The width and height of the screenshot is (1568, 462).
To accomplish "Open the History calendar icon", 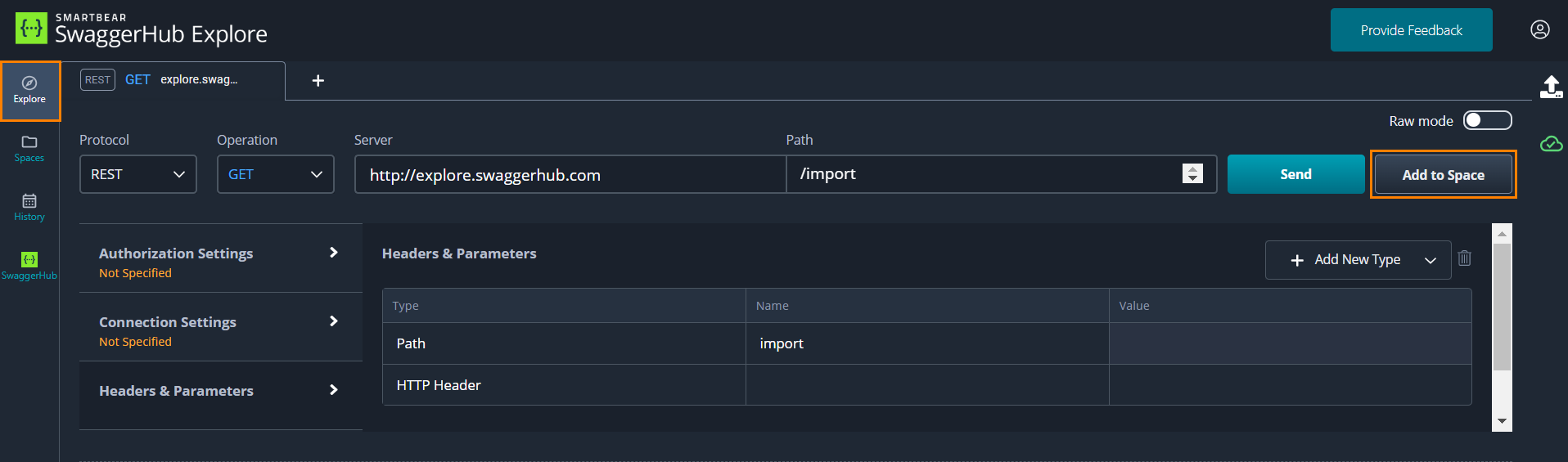I will pos(29,202).
